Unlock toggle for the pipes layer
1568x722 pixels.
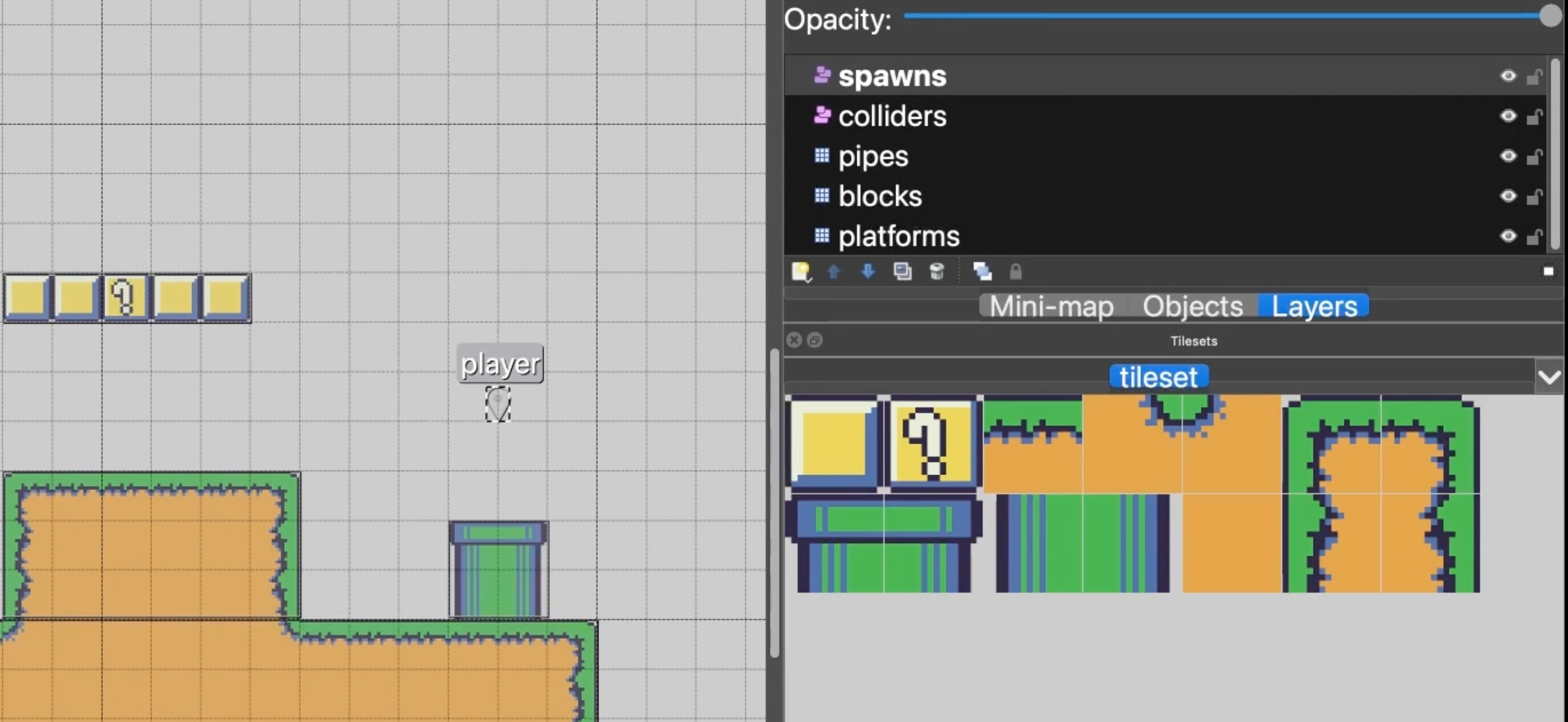[x=1535, y=156]
